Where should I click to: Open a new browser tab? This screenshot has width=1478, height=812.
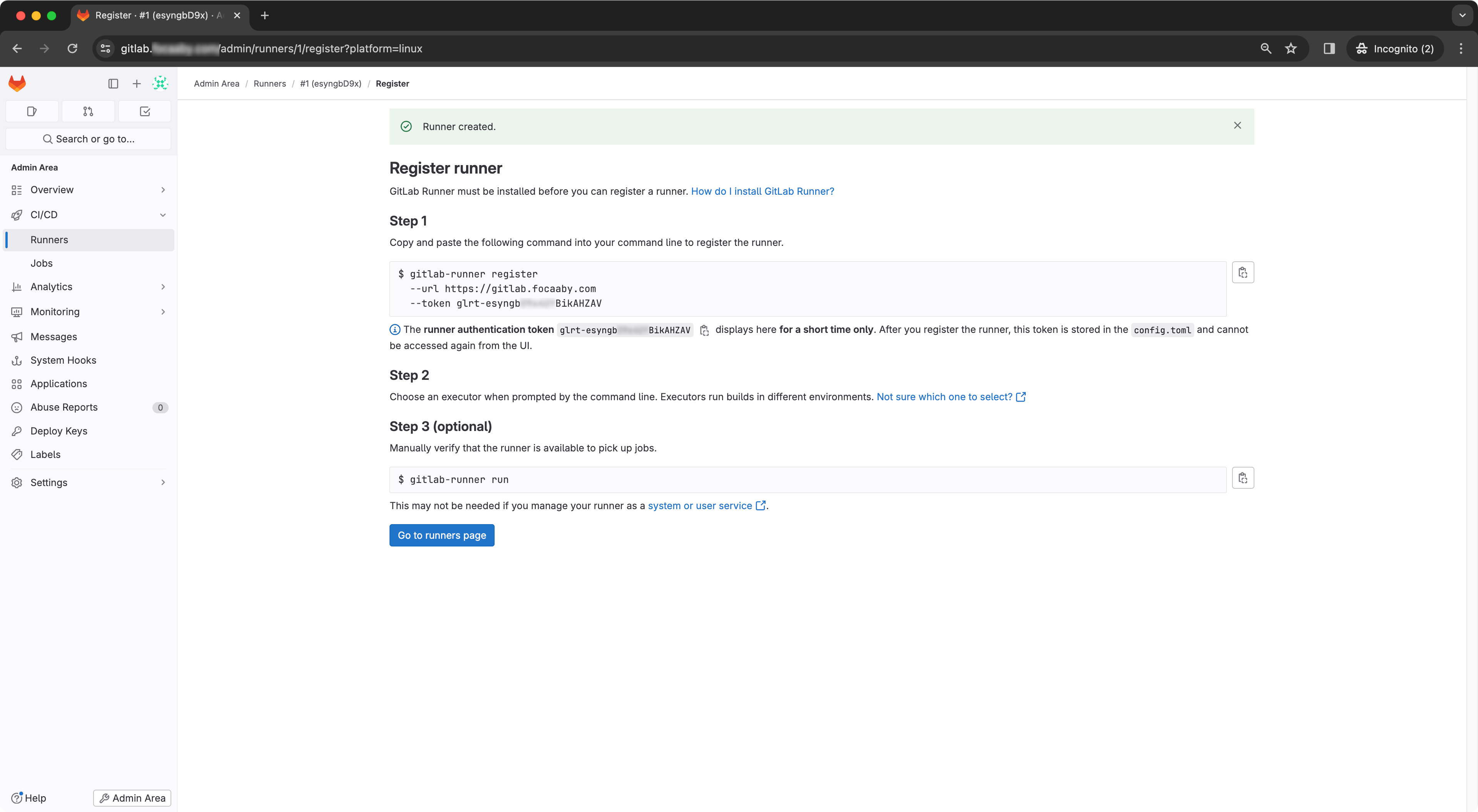pyautogui.click(x=264, y=15)
